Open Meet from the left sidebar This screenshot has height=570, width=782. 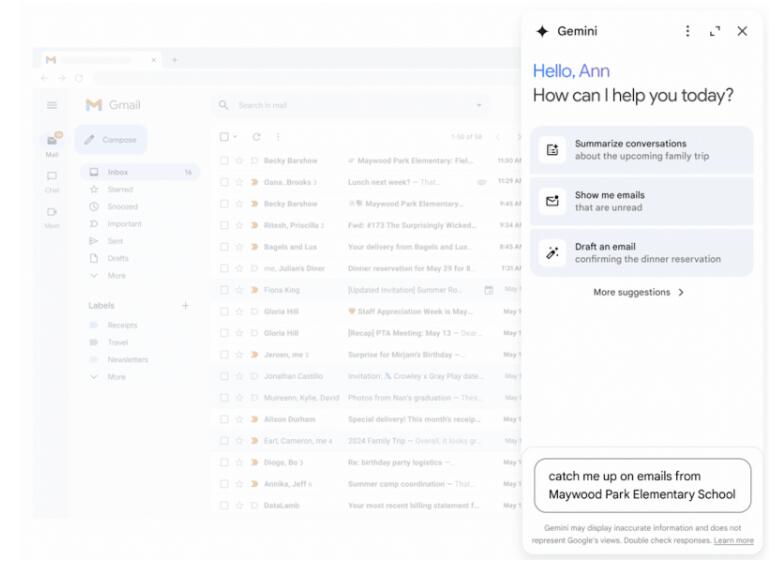[x=52, y=215]
